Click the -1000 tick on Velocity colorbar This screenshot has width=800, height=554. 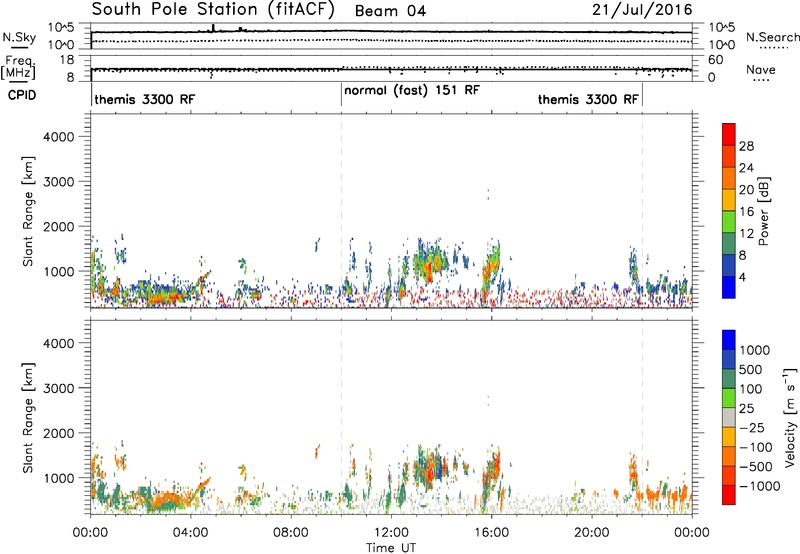click(760, 486)
